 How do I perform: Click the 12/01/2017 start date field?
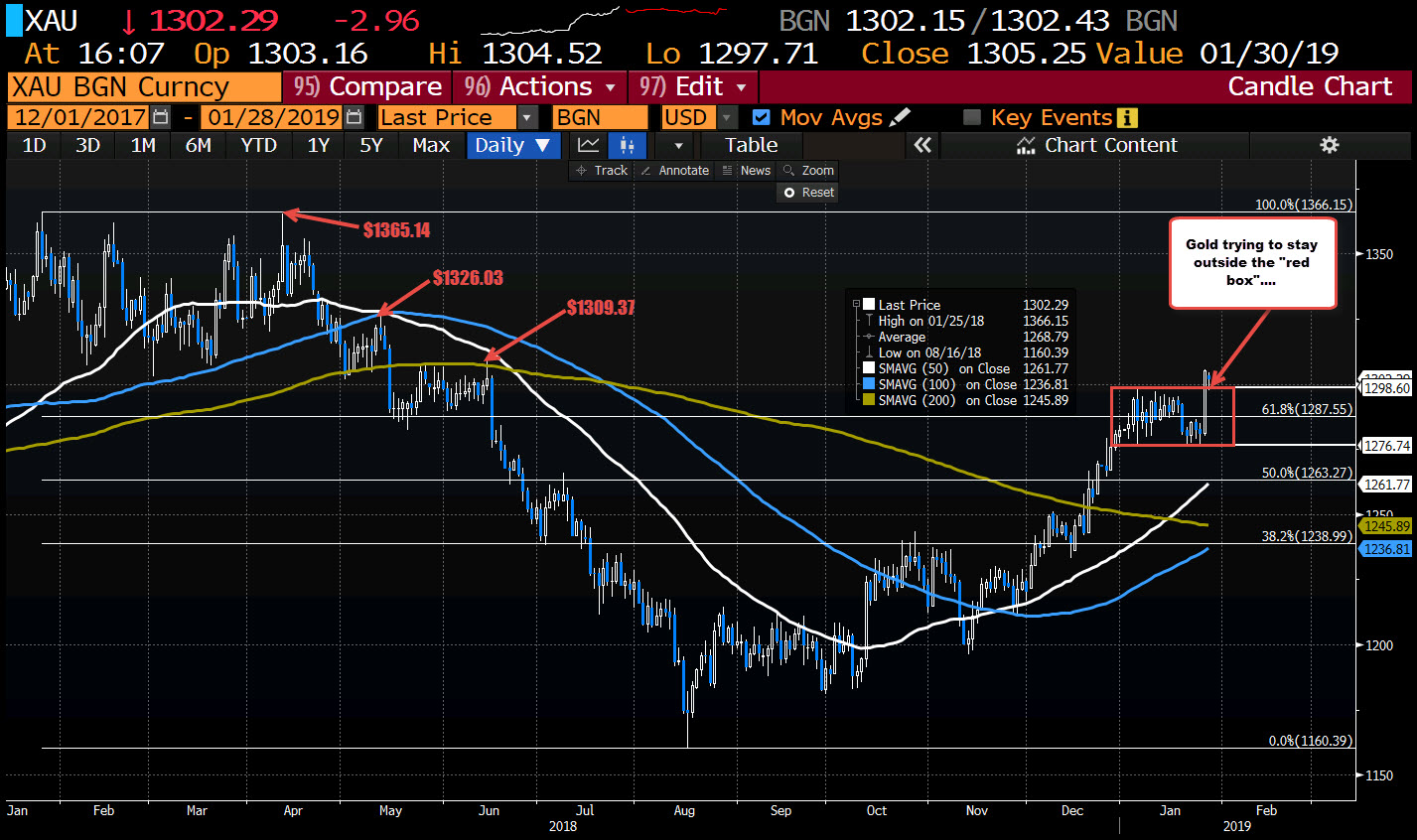click(79, 117)
